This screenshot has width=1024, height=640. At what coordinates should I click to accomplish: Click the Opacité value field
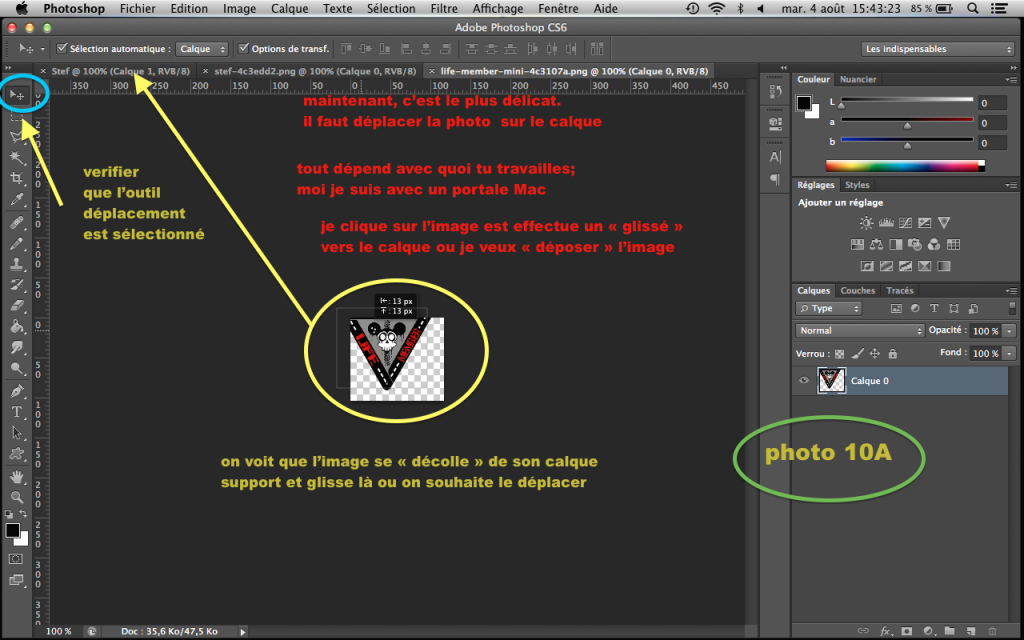(985, 331)
